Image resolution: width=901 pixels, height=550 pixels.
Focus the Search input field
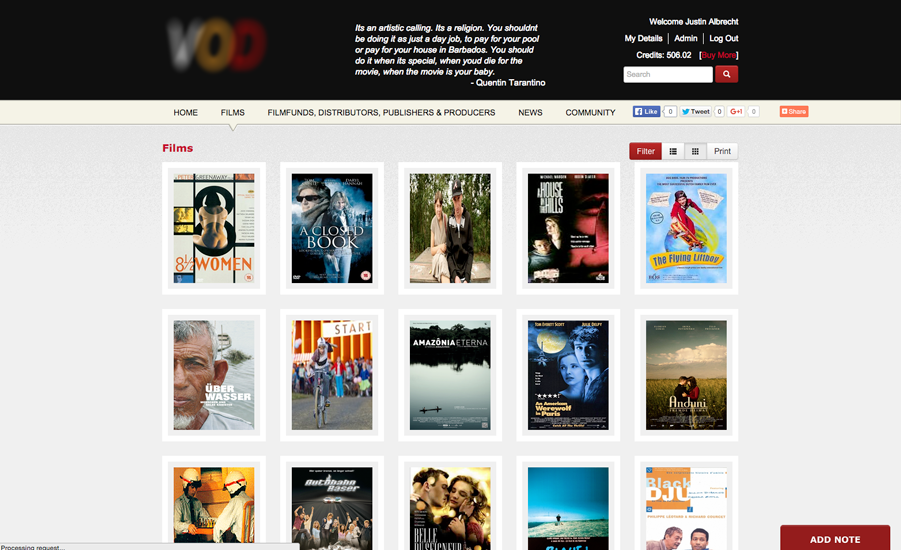pos(668,75)
